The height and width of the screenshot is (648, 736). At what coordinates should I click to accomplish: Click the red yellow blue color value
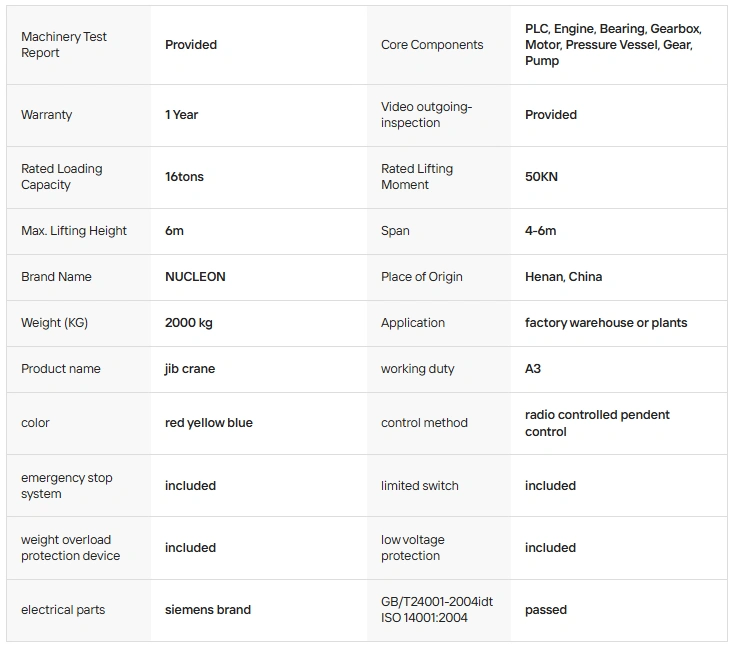tap(209, 423)
